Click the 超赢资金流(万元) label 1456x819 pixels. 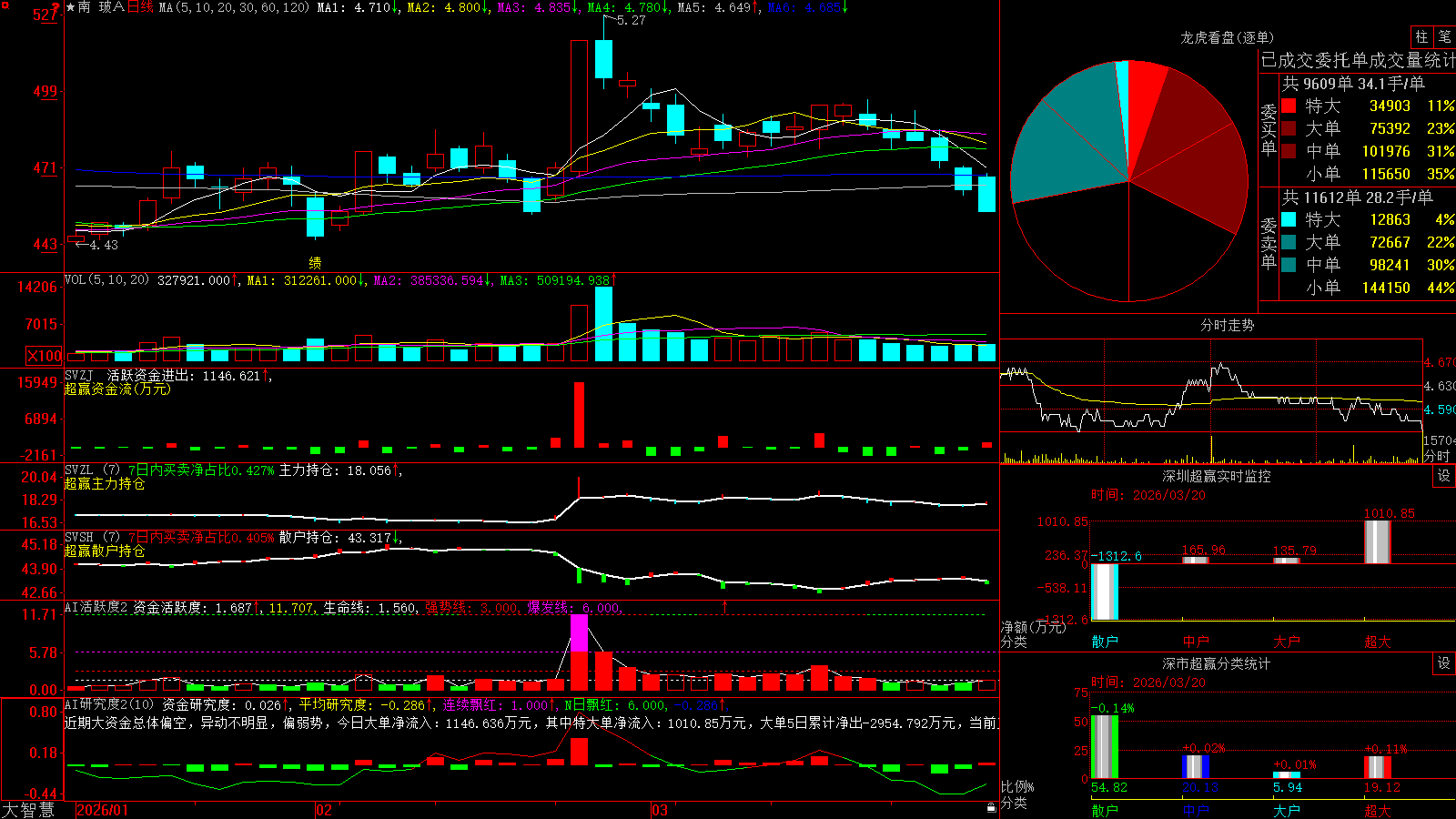pyautogui.click(x=117, y=389)
